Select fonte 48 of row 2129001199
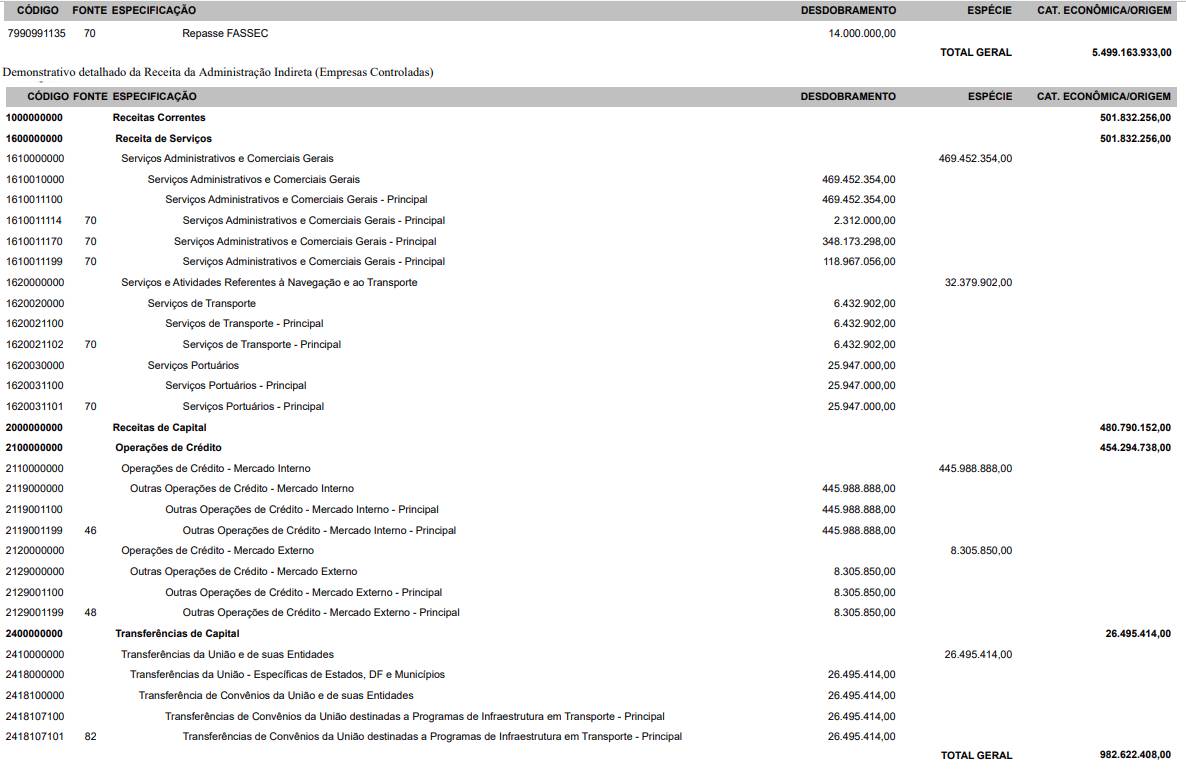This screenshot has width=1186, height=771. pyautogui.click(x=91, y=612)
